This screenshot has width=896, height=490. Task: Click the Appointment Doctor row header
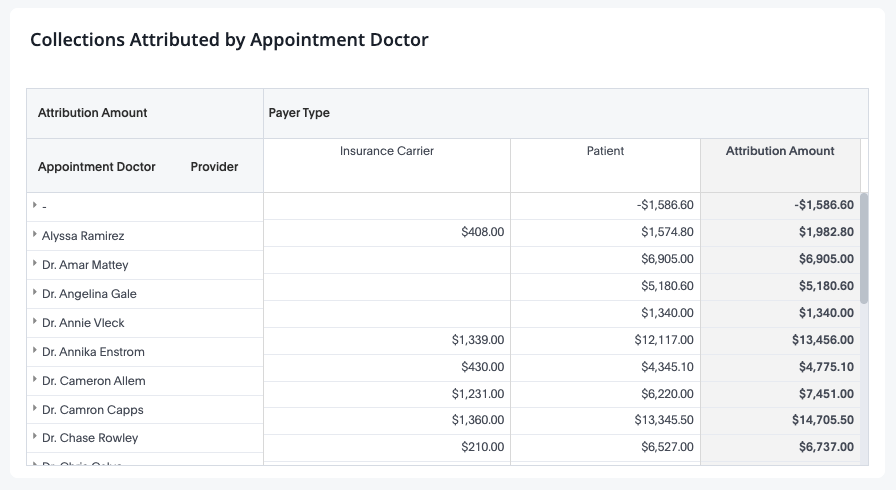click(x=97, y=167)
